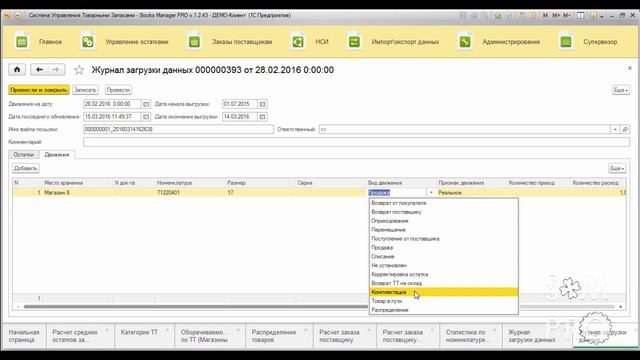Open calendar for Дата начала выгрузки
Screen dimensions: 640x360
(262, 104)
